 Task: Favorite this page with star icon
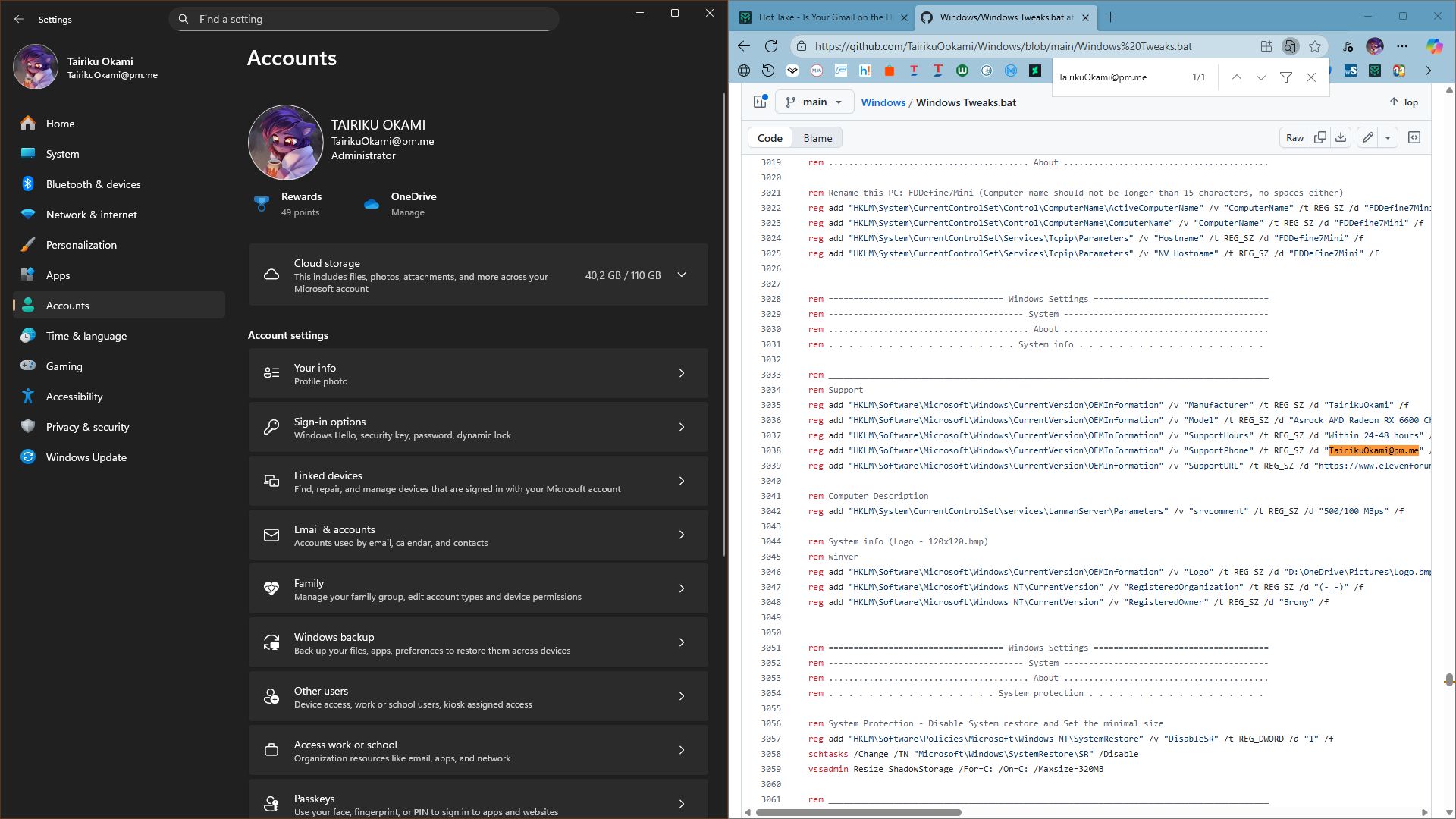1315,46
